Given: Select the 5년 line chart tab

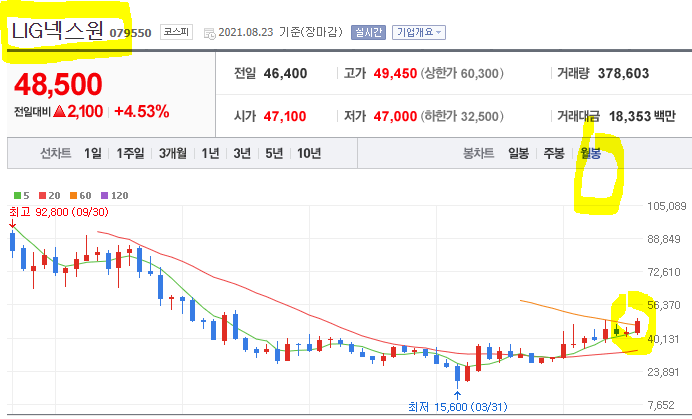Looking at the screenshot, I should [274, 153].
